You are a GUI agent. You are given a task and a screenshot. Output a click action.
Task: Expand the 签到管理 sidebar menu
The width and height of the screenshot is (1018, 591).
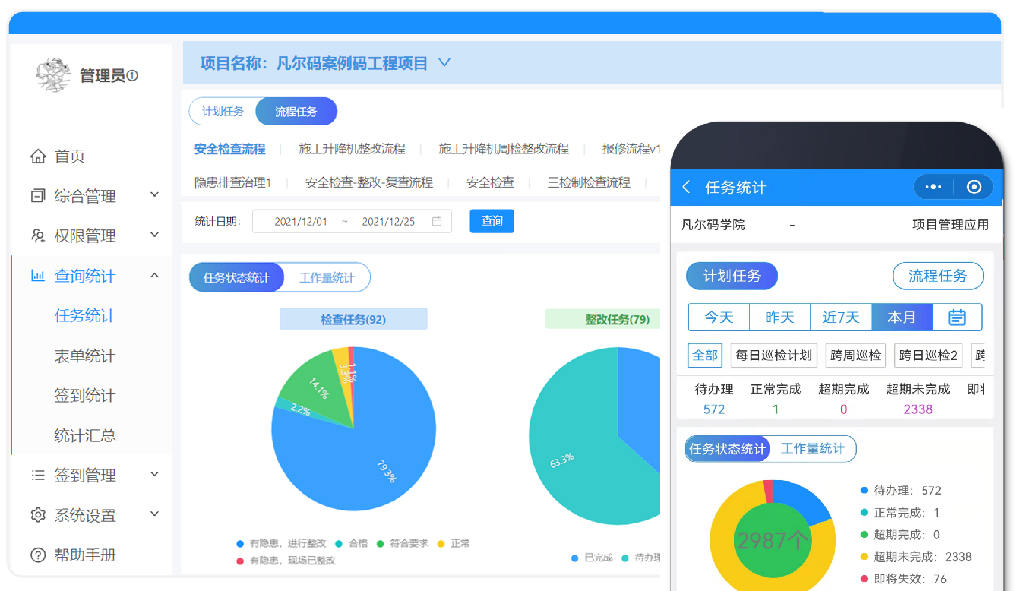(x=154, y=475)
